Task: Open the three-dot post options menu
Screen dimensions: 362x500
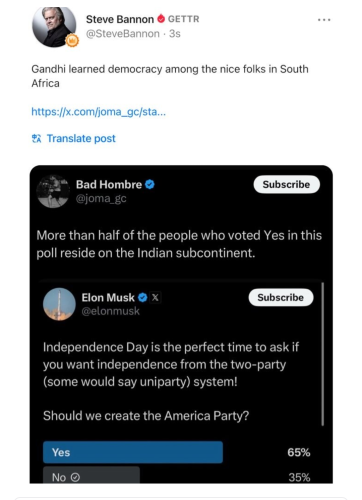Action: point(324,20)
